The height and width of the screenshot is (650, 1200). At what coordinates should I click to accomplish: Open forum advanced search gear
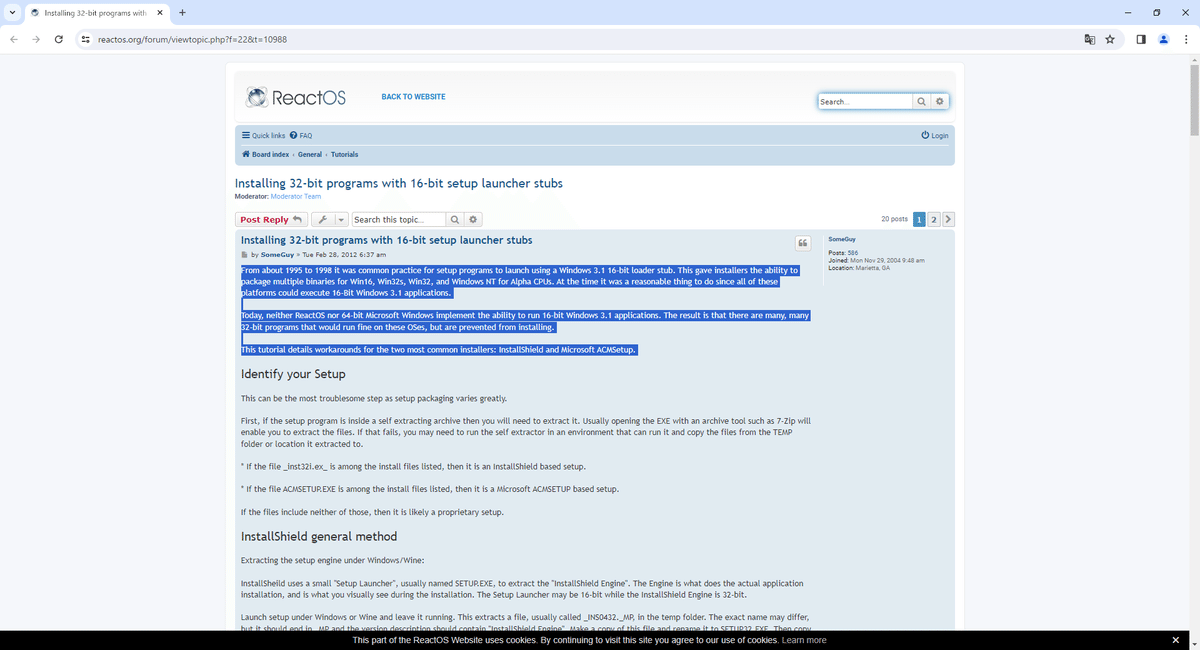click(x=939, y=101)
